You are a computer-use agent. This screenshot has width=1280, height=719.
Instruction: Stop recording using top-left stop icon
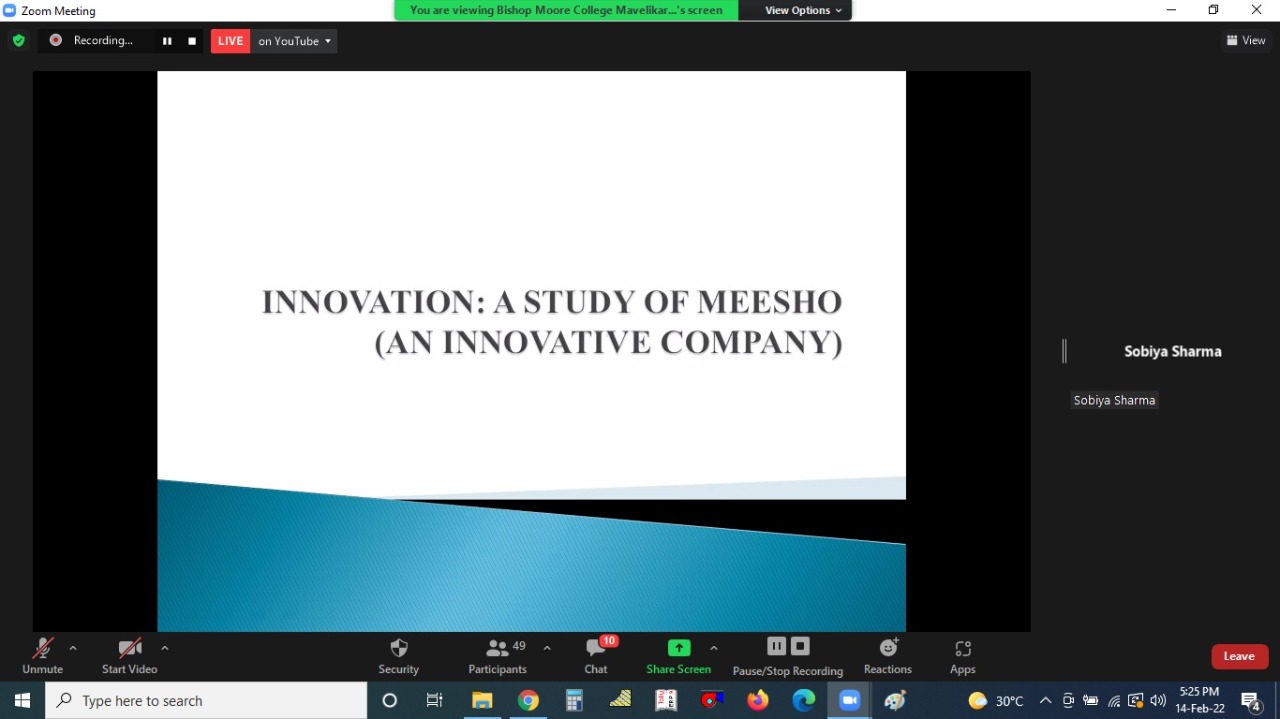192,41
